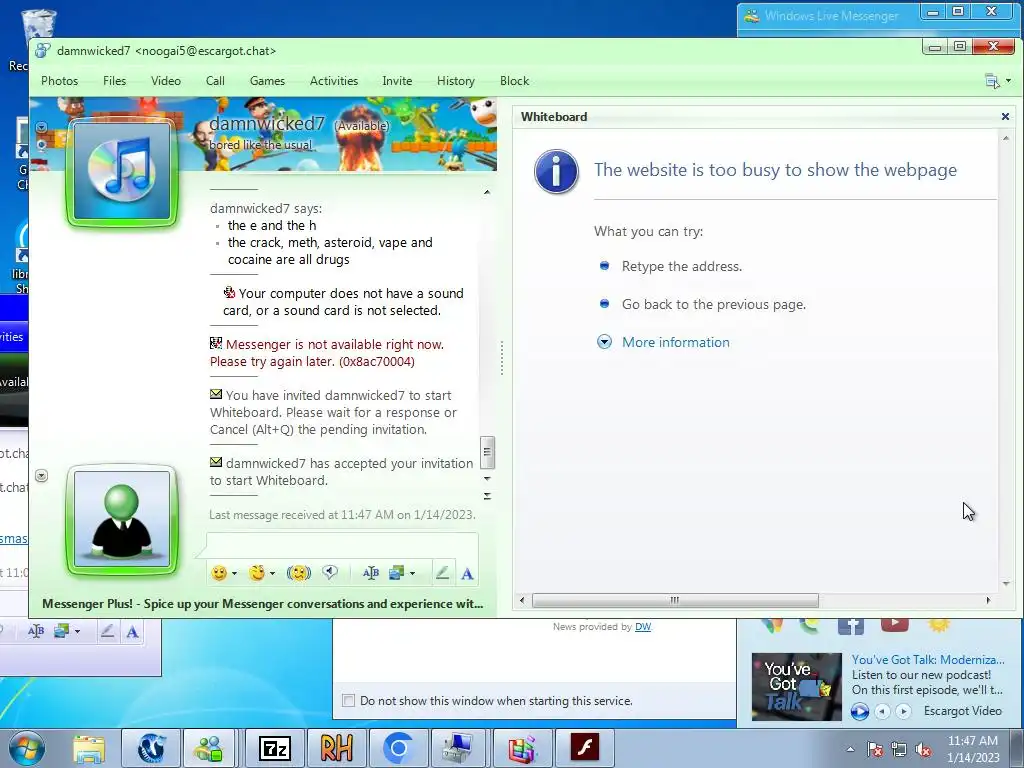Click the Video menu item
Image resolution: width=1024 pixels, height=768 pixels.
166,81
